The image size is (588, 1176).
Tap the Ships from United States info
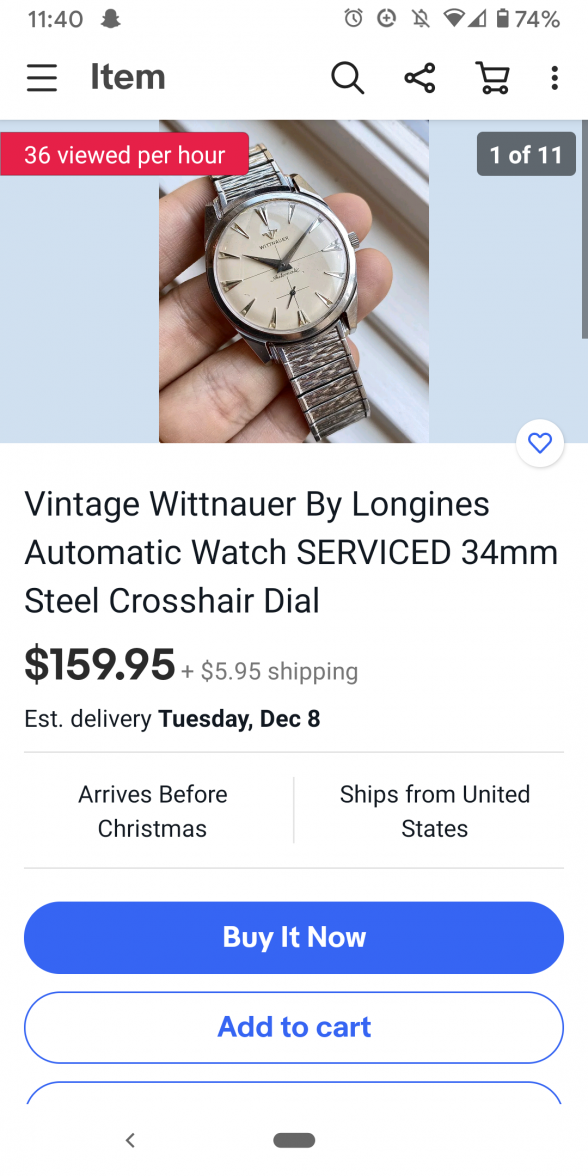(x=434, y=811)
